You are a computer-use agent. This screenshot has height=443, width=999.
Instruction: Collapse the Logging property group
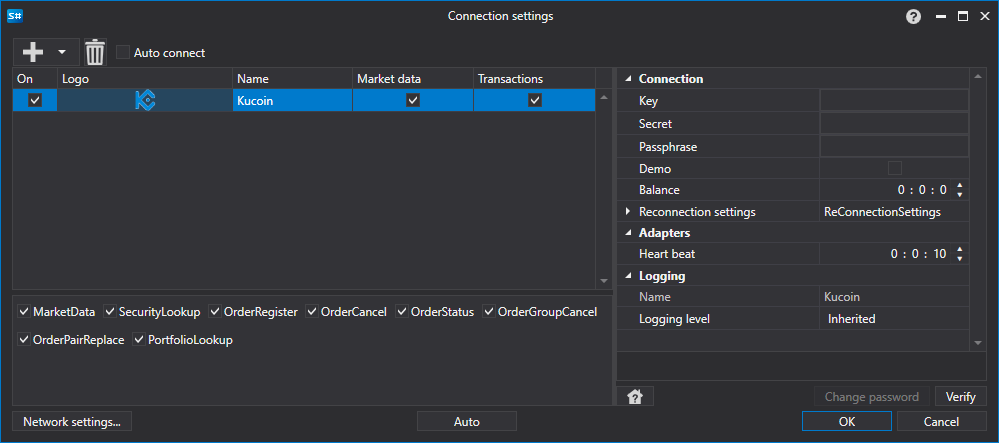(x=628, y=276)
